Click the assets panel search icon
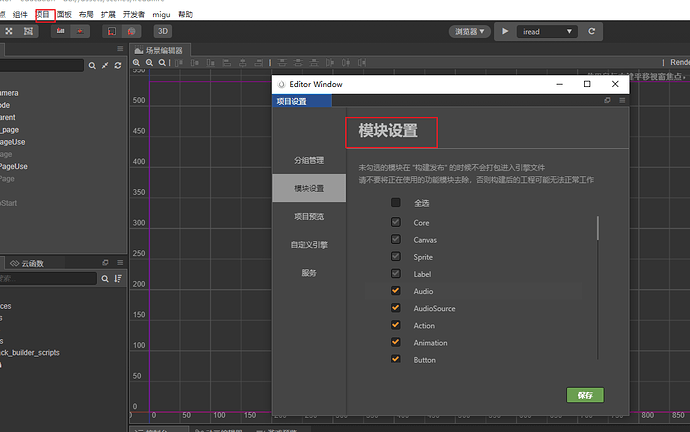 coord(105,278)
